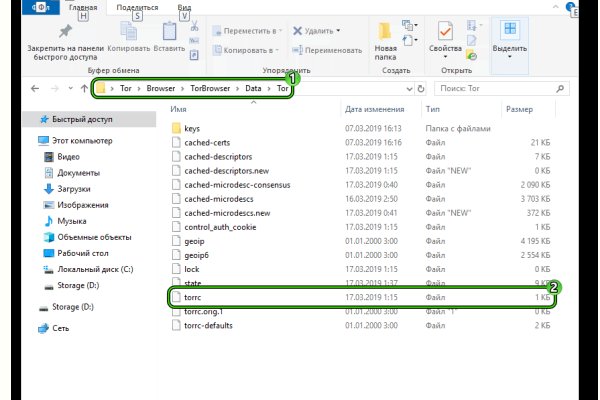This screenshot has width=600, height=400.
Task: Select the torrc file
Action: [193, 298]
